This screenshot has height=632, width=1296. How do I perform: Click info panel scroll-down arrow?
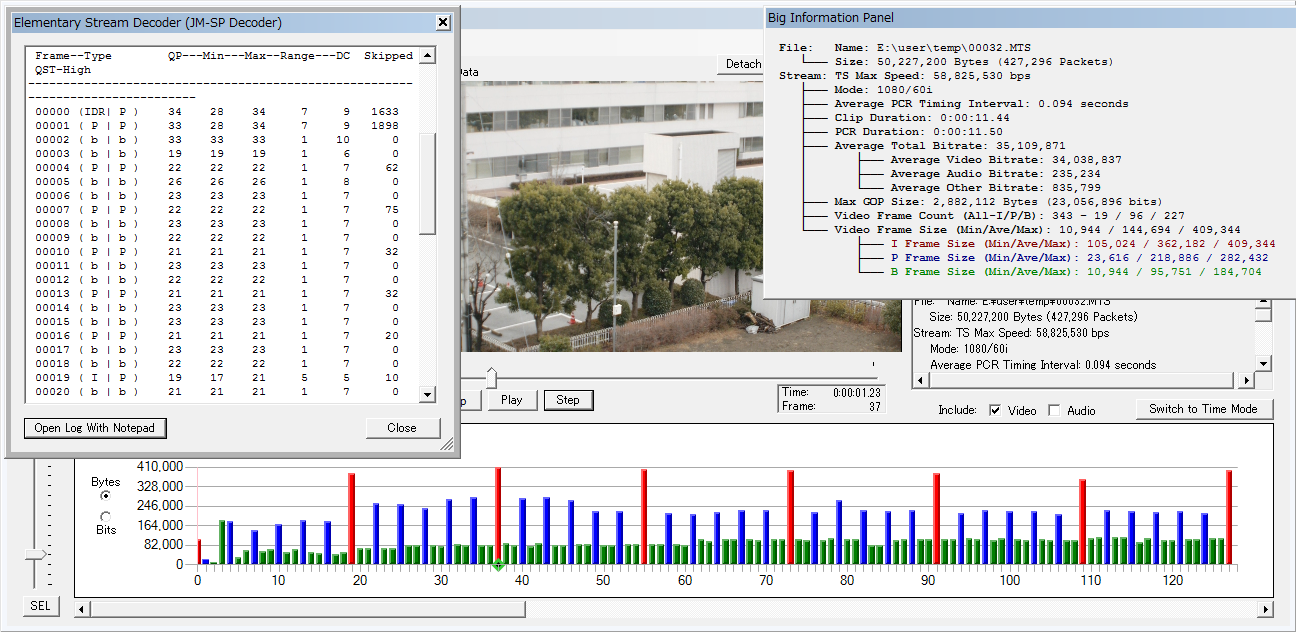pyautogui.click(x=1263, y=364)
